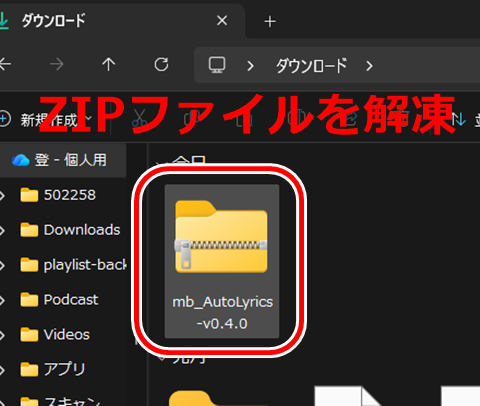Open the 新規作成 menu

tap(46, 120)
